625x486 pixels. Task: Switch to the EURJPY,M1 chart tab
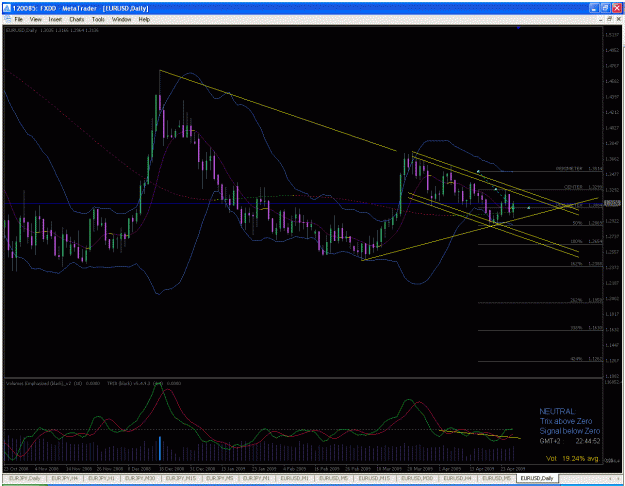(x=256, y=478)
